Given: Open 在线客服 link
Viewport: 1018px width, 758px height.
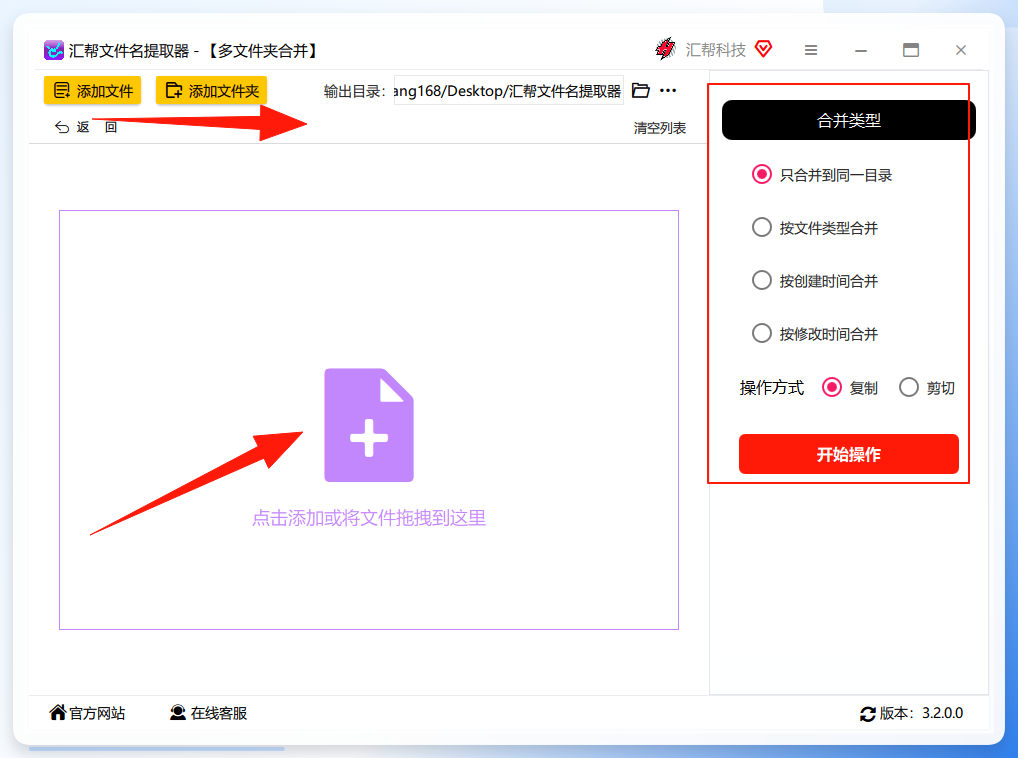Looking at the screenshot, I should (x=208, y=713).
